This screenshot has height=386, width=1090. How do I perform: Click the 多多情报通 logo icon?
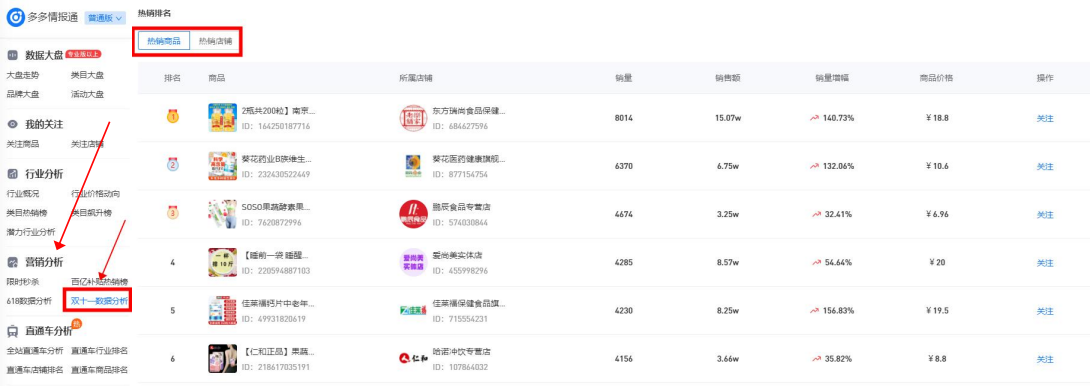point(15,18)
